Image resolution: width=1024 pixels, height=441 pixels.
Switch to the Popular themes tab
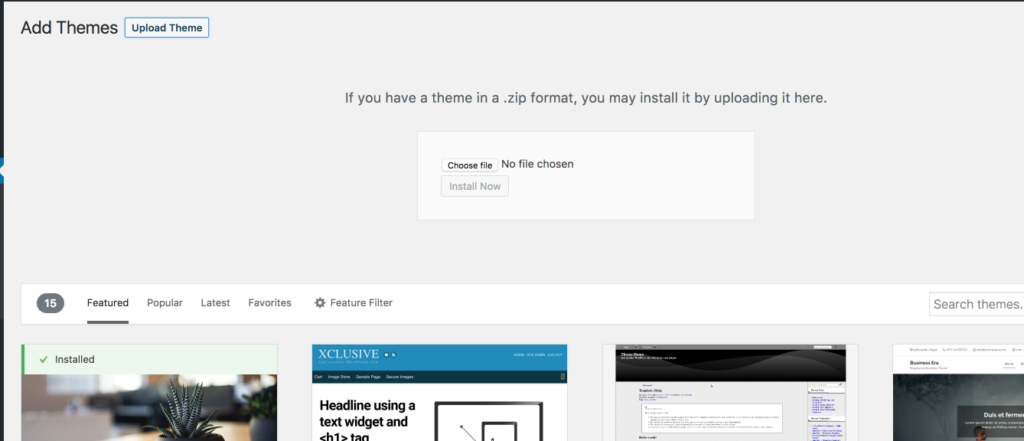(x=165, y=303)
